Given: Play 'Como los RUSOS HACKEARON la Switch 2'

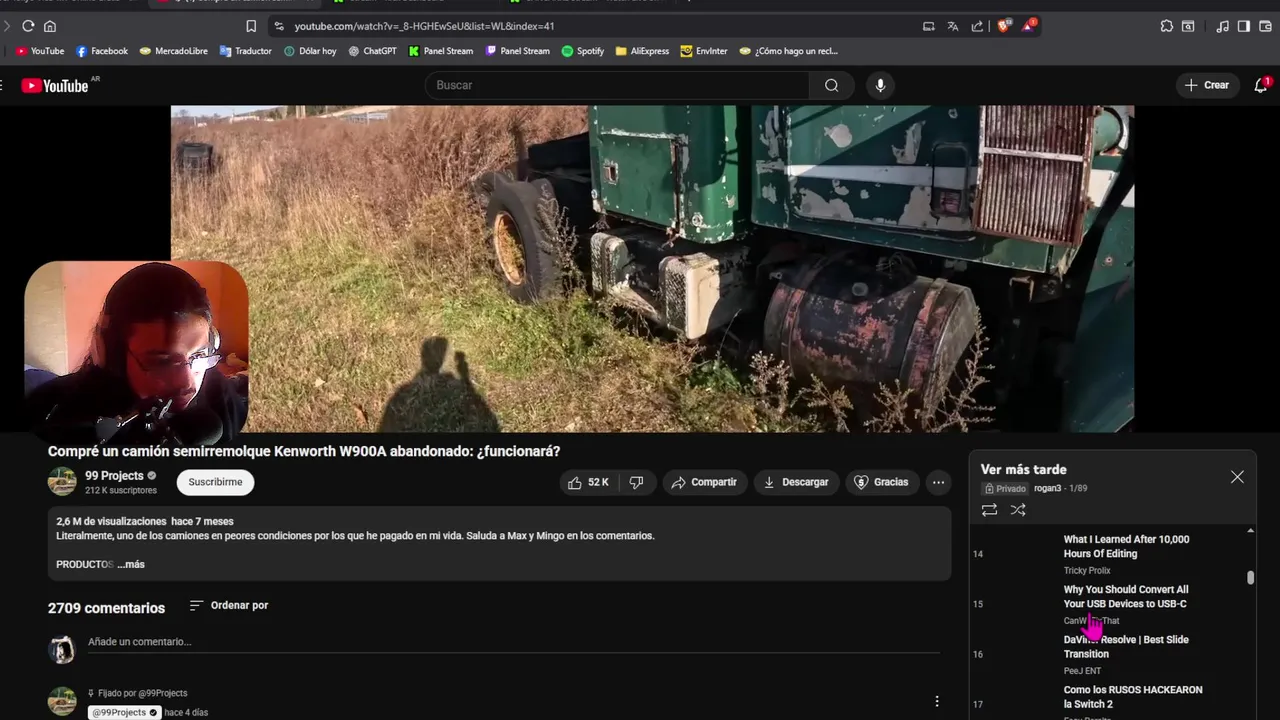Looking at the screenshot, I should point(1133,697).
